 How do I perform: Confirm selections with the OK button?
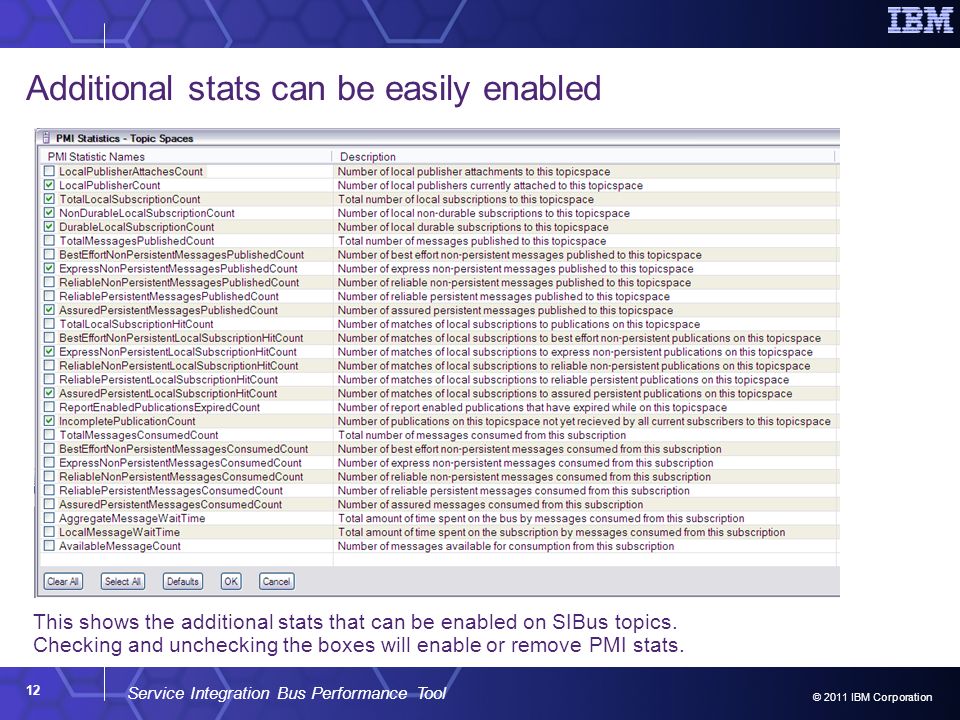click(x=231, y=582)
